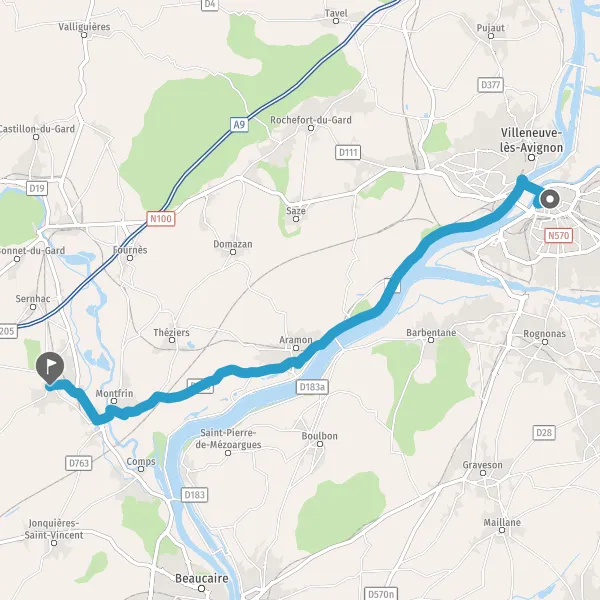Click the Théziers village label
The height and width of the screenshot is (600, 600).
171,332
